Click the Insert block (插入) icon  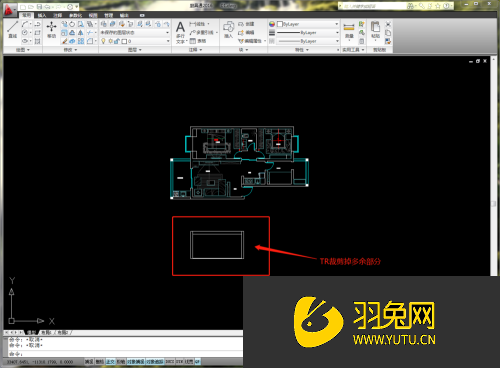point(228,29)
